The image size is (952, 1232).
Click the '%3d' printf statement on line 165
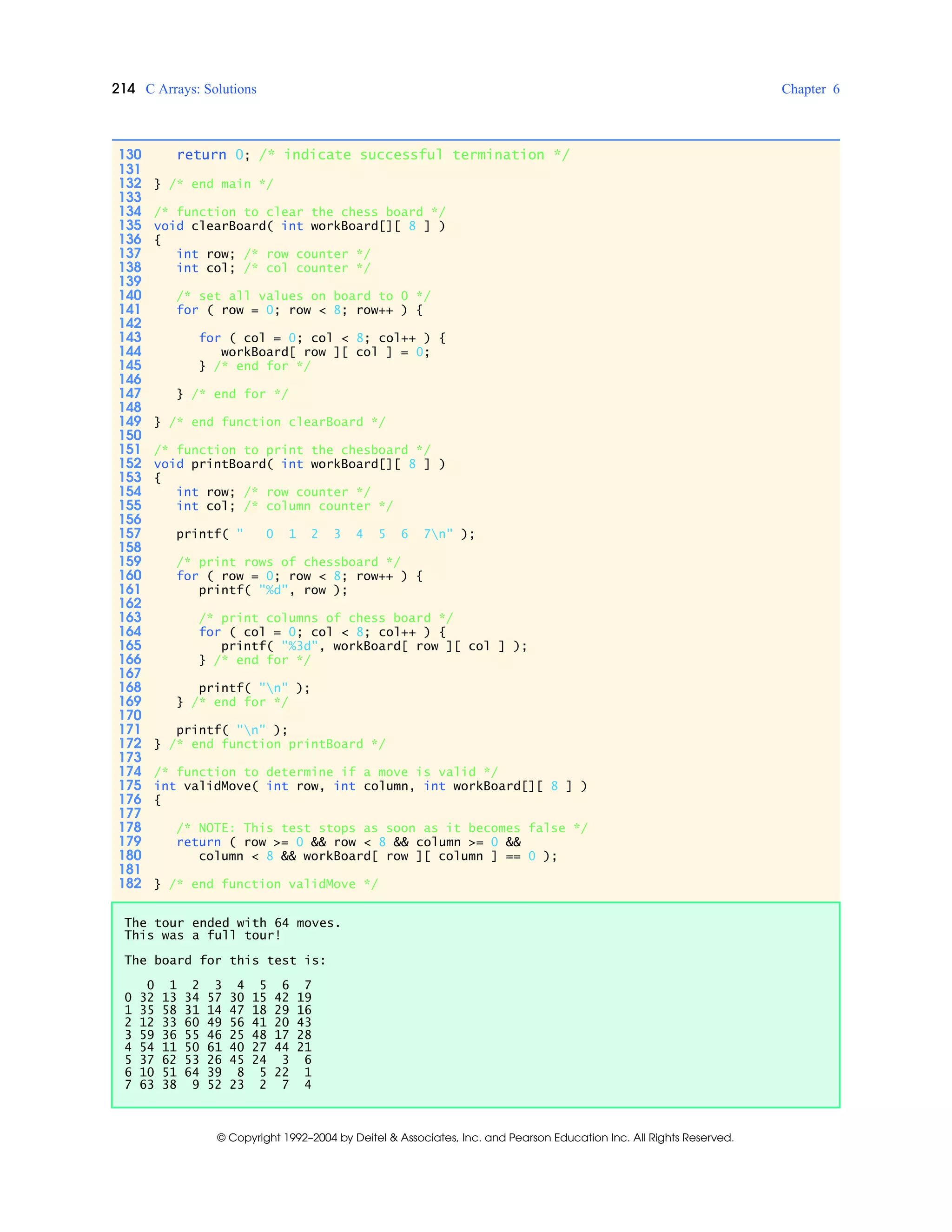pyautogui.click(x=374, y=646)
